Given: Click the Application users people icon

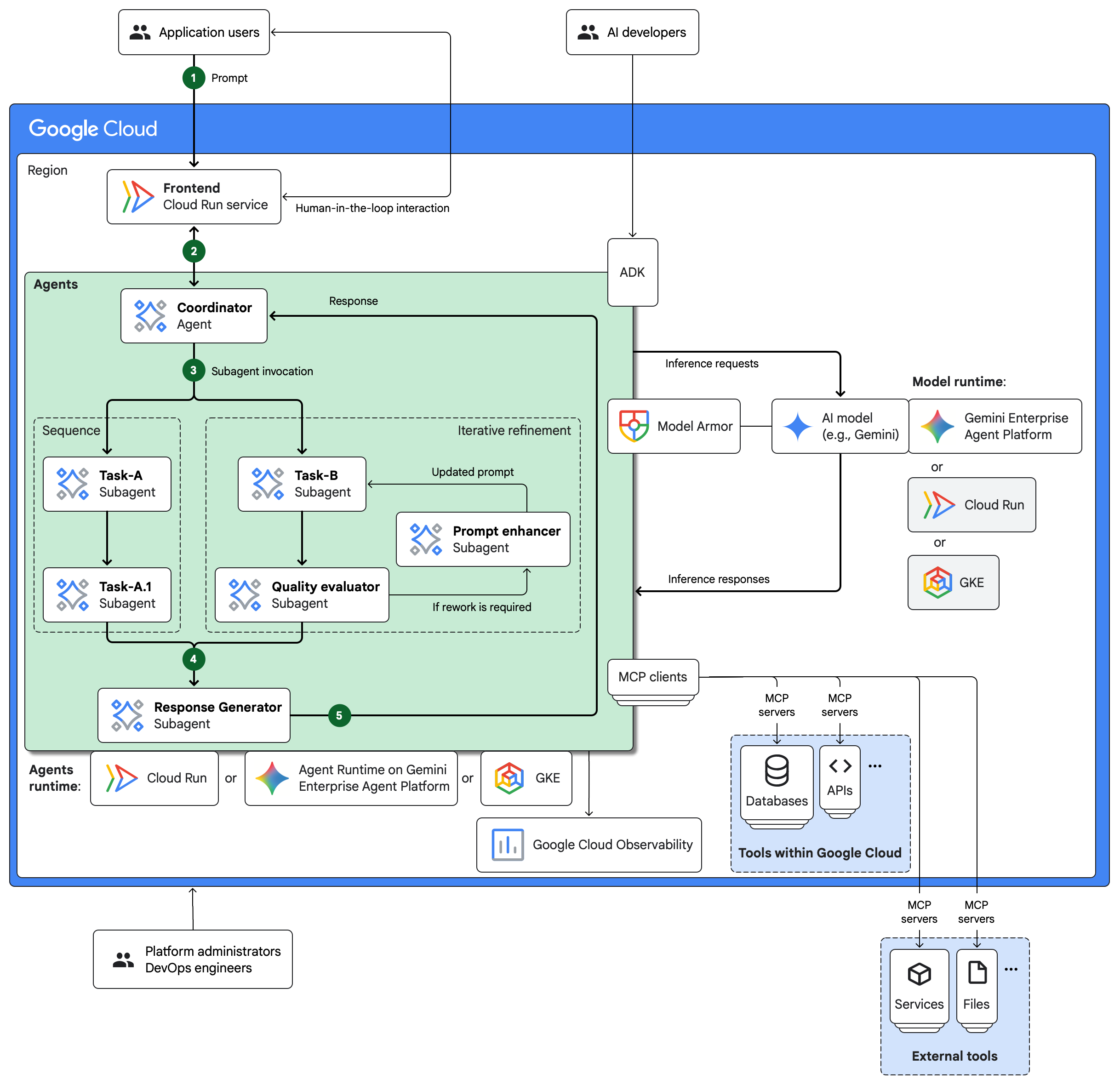Looking at the screenshot, I should coord(140,32).
